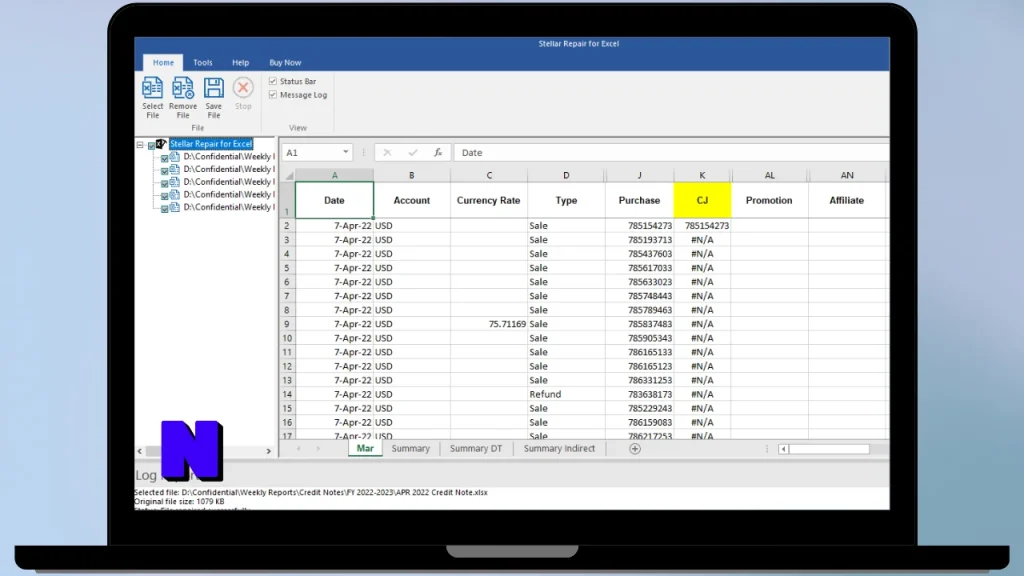Switch to the Summary sheet tab
This screenshot has width=1024, height=576.
[411, 449]
